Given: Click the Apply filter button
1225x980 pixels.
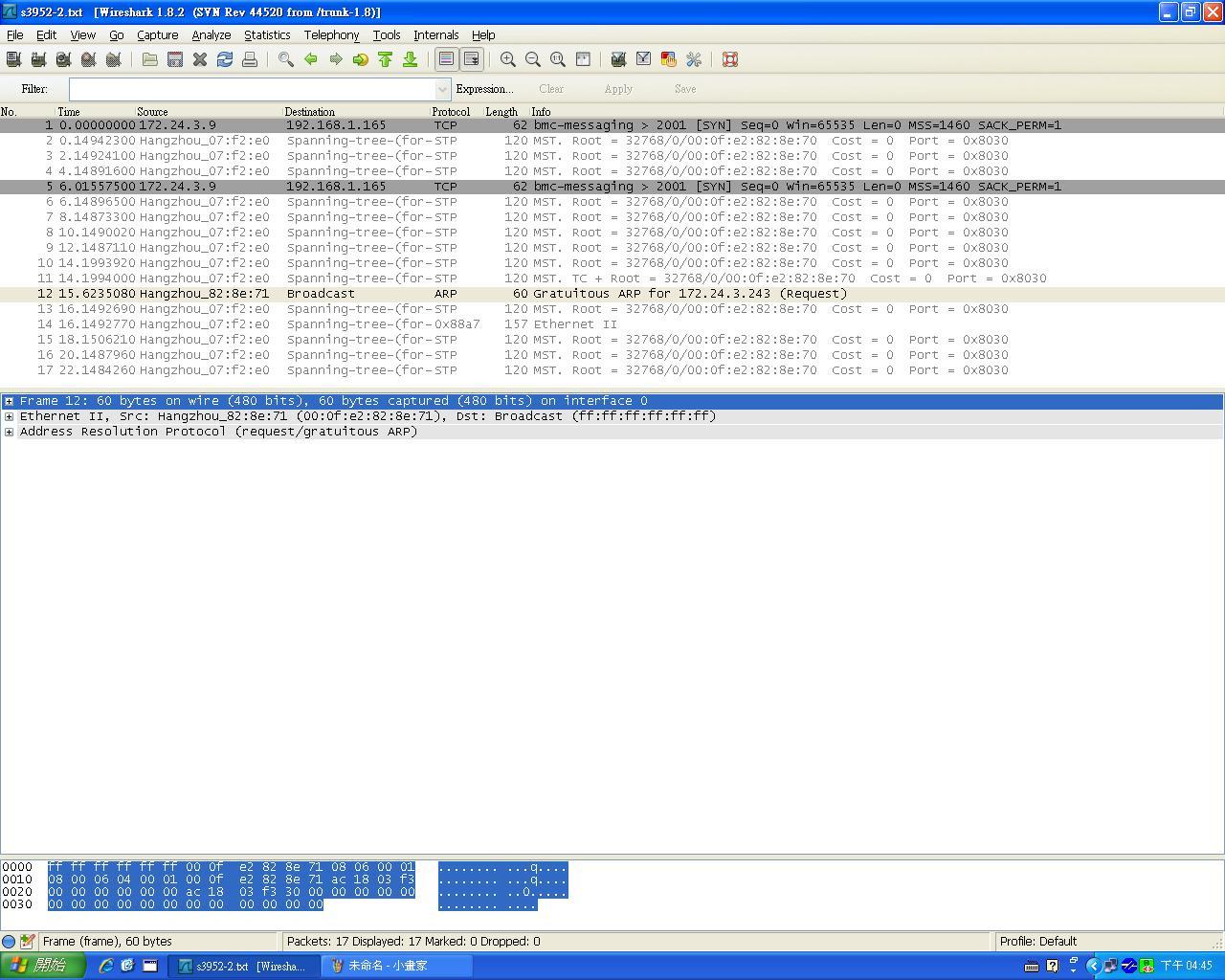Looking at the screenshot, I should (x=618, y=89).
